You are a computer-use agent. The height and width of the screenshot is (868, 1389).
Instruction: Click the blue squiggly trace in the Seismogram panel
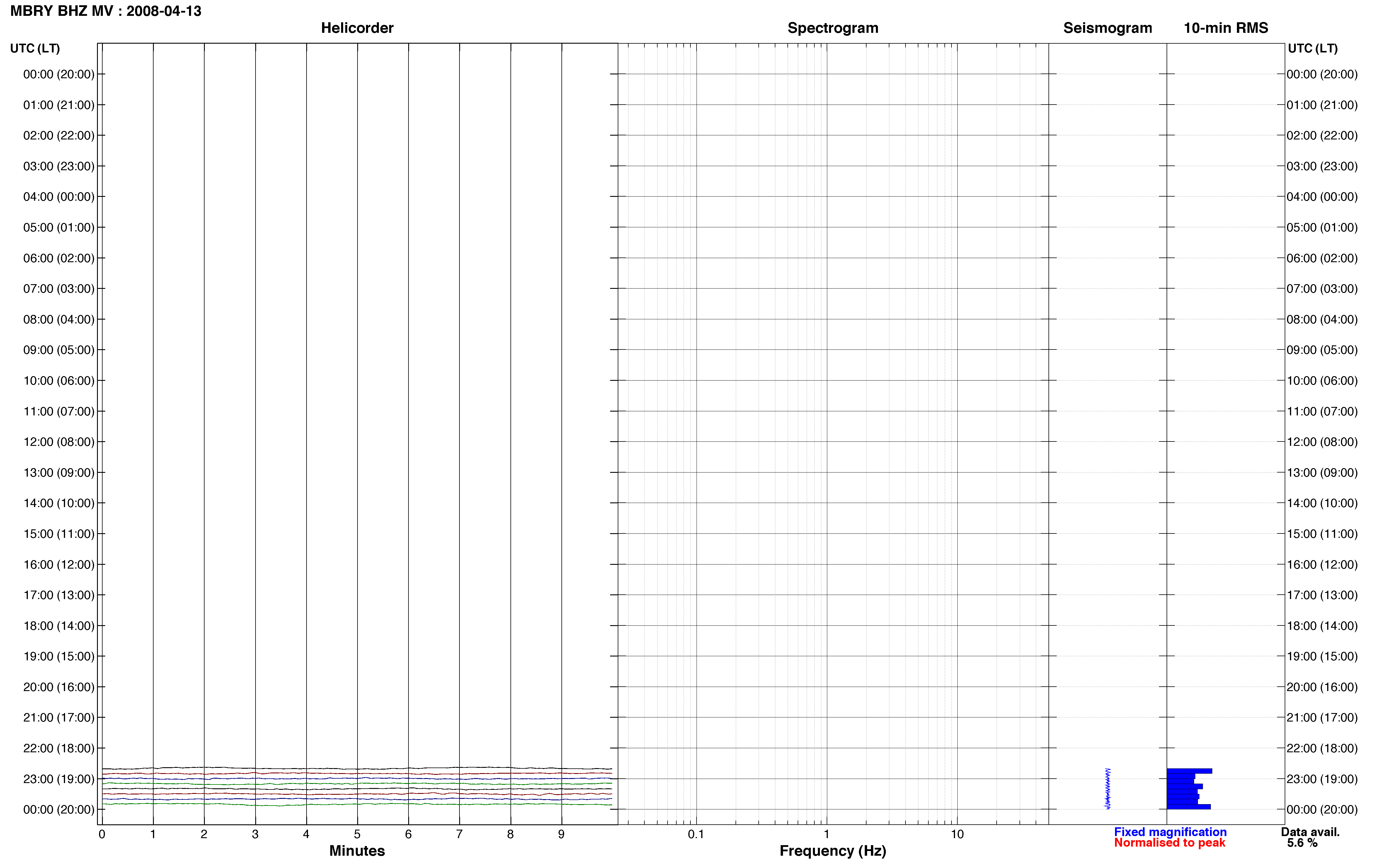tap(1108, 789)
